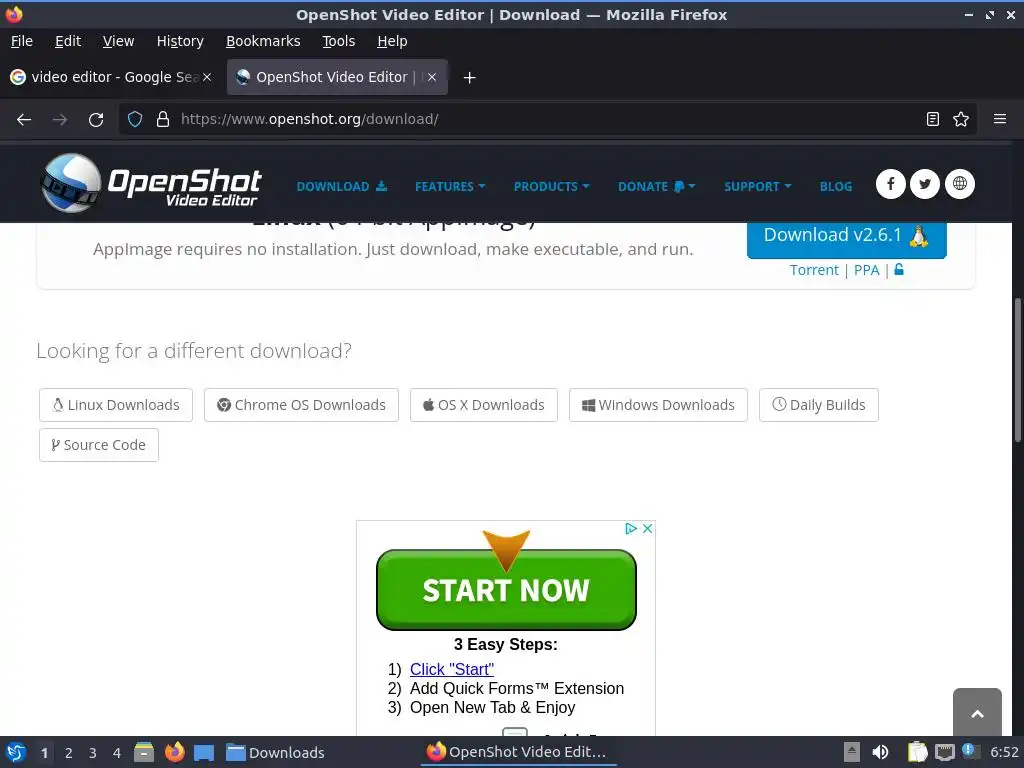The width and height of the screenshot is (1024, 768).
Task: Open the taskbar start menu icon
Action: pyautogui.click(x=15, y=752)
